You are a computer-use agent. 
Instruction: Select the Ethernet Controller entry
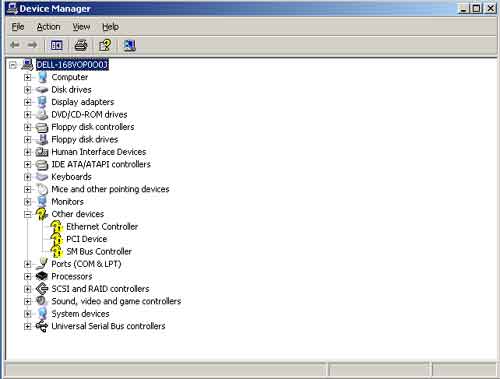click(102, 227)
